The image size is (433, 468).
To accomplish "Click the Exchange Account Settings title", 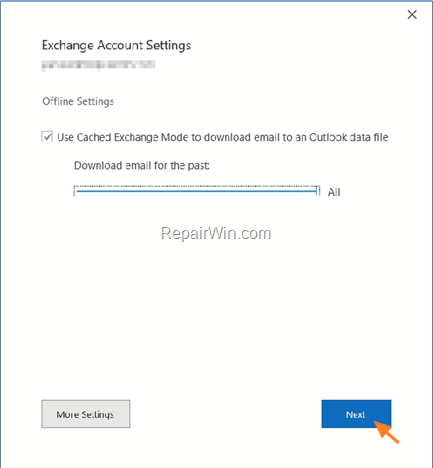I will 116,45.
